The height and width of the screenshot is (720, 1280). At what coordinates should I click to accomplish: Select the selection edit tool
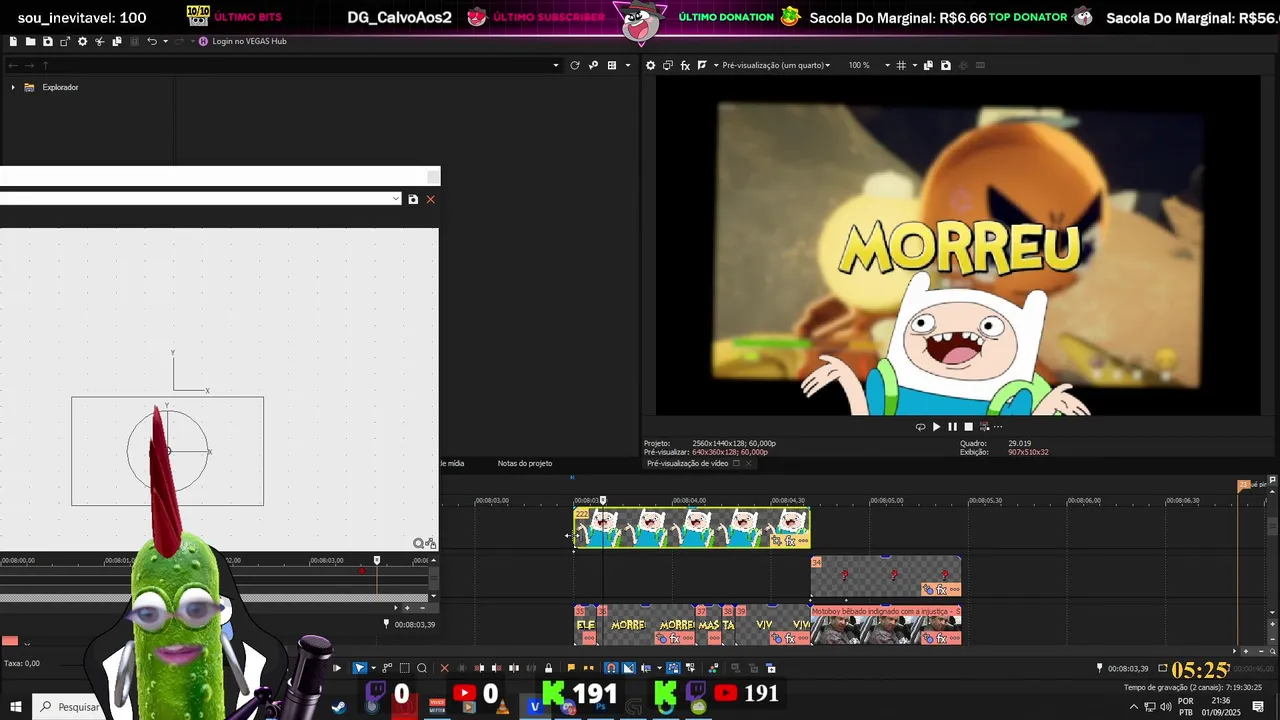pos(404,668)
